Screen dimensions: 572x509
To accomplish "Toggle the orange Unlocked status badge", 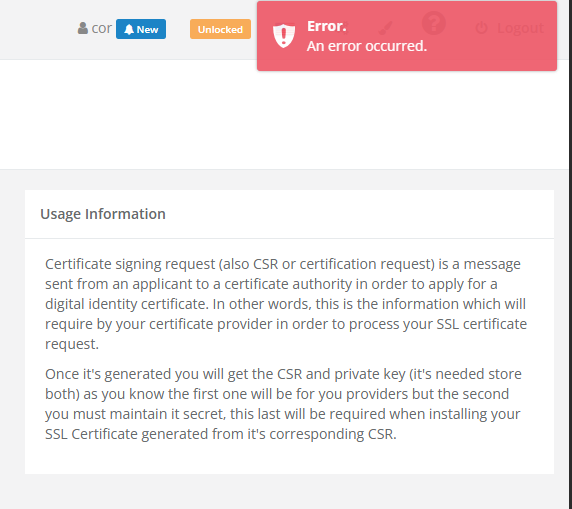I will [x=220, y=29].
